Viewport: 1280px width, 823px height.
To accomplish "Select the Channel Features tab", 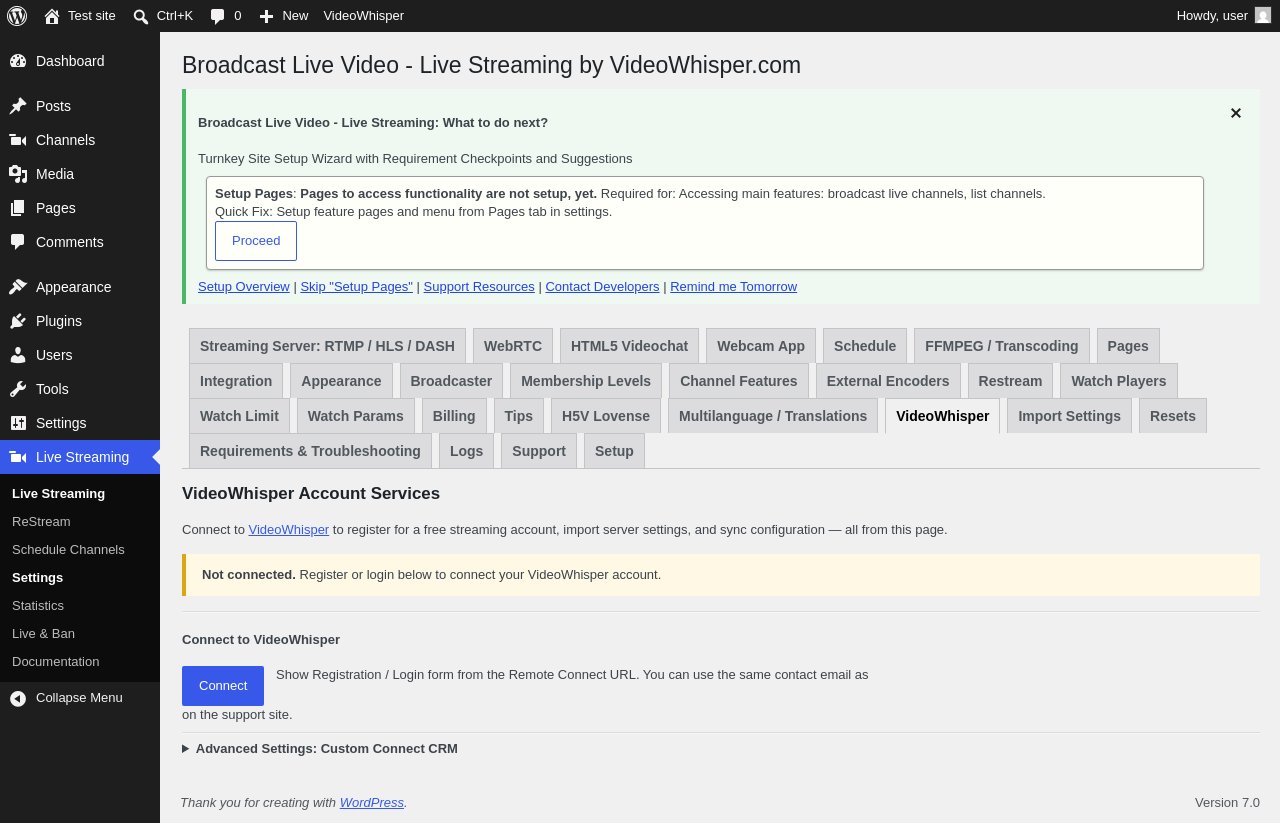I will pos(739,381).
